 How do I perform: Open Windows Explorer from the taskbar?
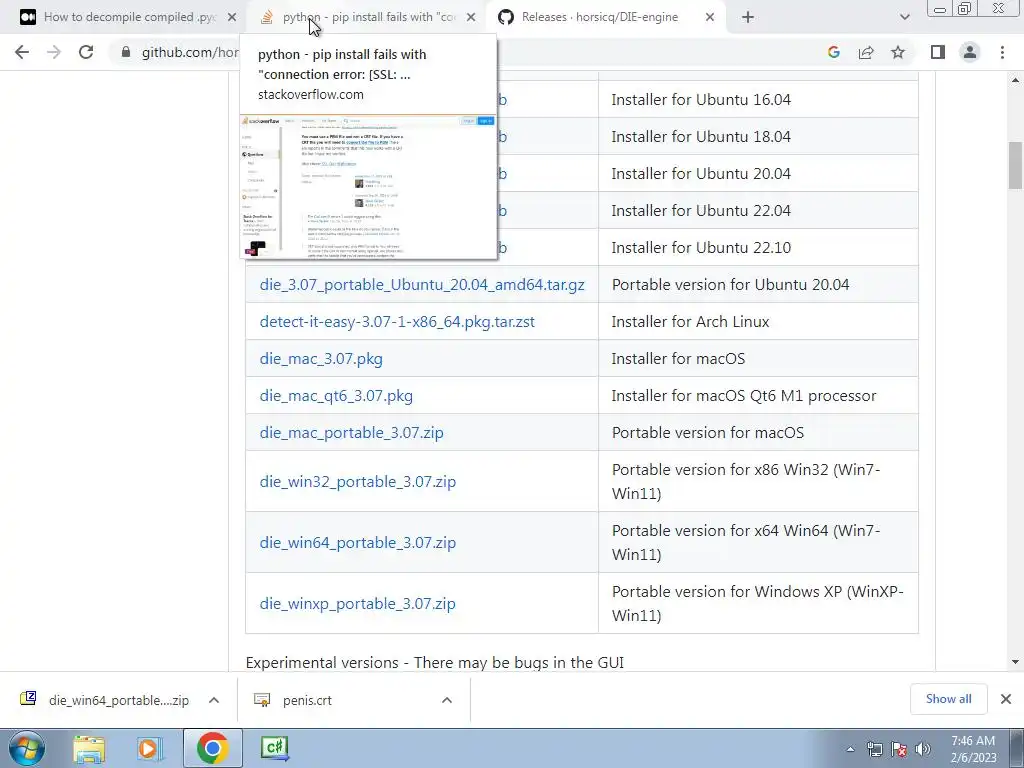[x=89, y=748]
